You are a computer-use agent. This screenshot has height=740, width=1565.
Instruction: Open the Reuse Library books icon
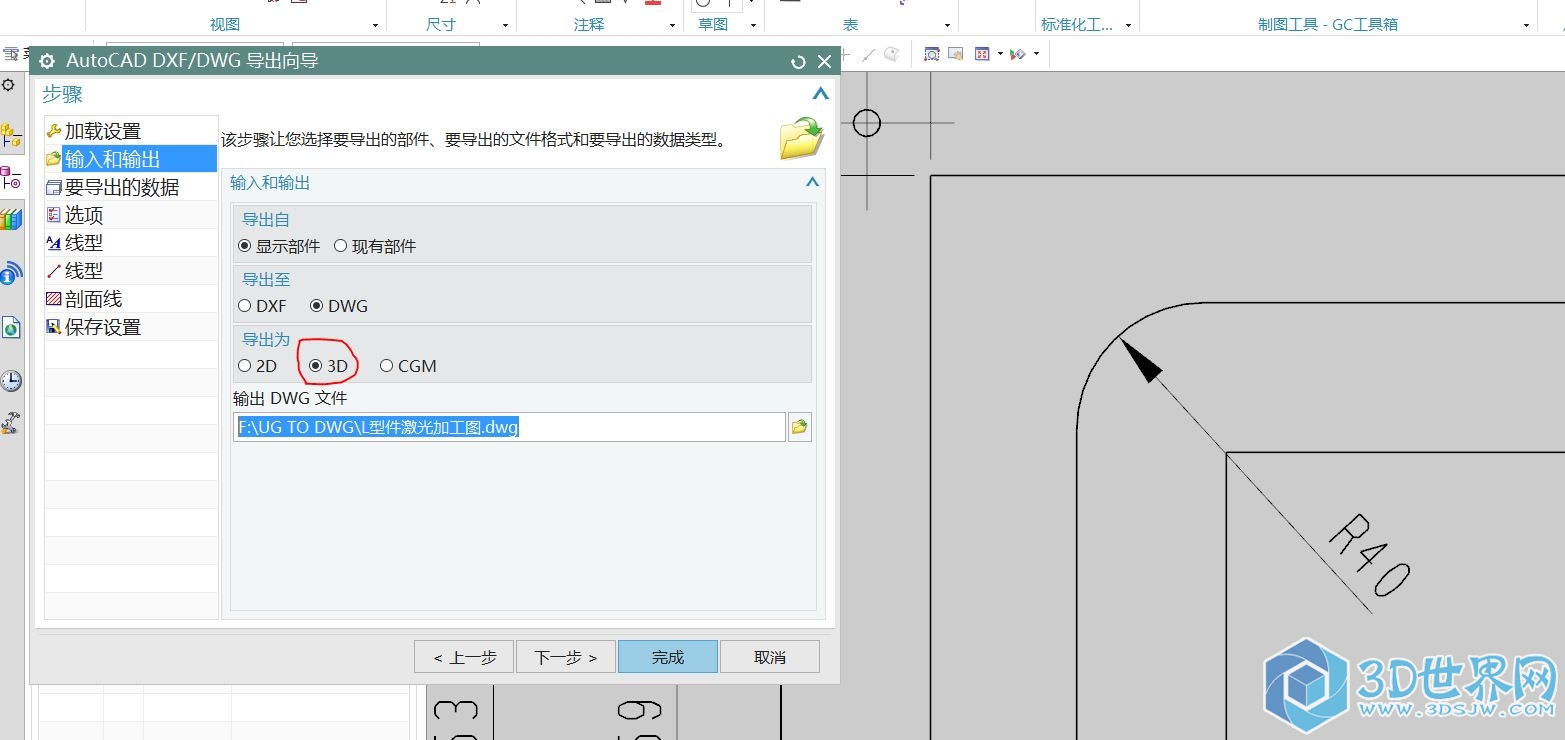pos(11,220)
